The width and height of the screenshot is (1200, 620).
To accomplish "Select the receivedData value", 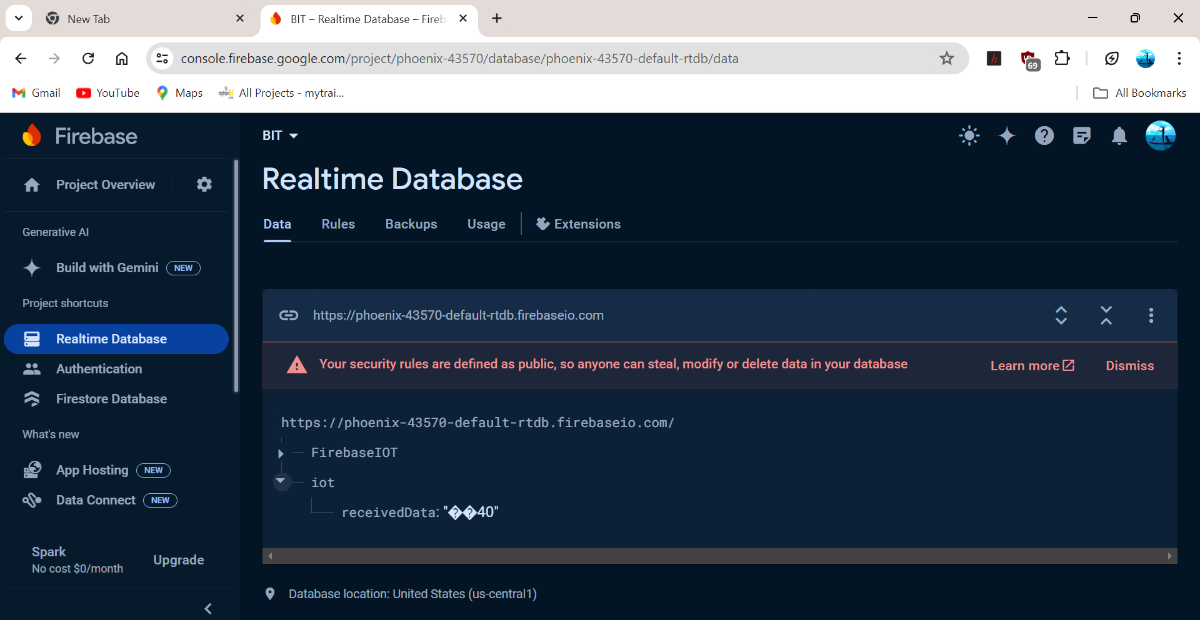I will point(471,513).
